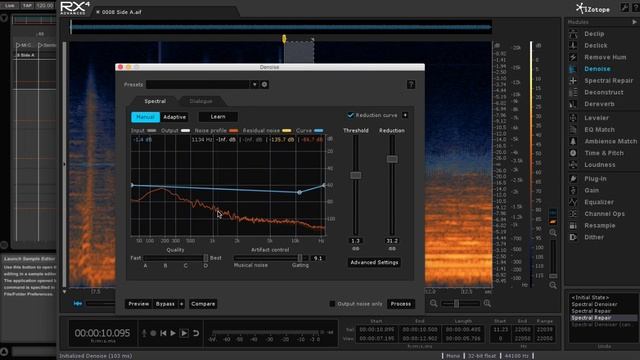Open the Resample module
This screenshot has height=360, width=640.
click(599, 225)
